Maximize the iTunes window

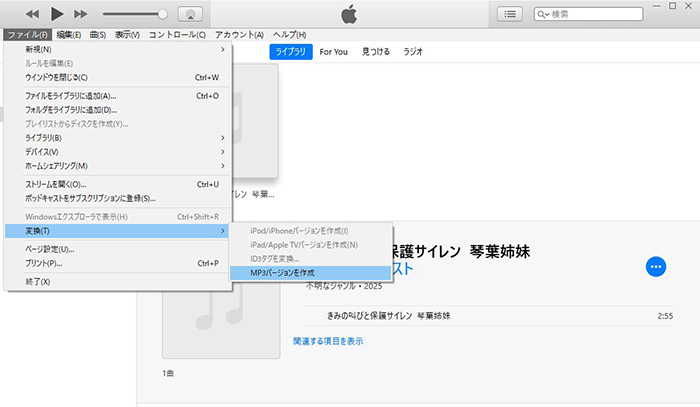(x=672, y=6)
